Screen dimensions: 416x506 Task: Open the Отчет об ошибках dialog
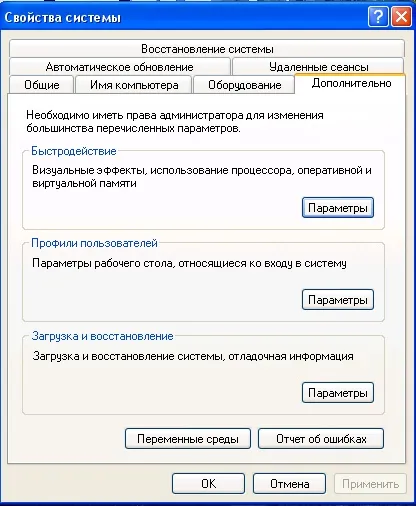pyautogui.click(x=321, y=439)
